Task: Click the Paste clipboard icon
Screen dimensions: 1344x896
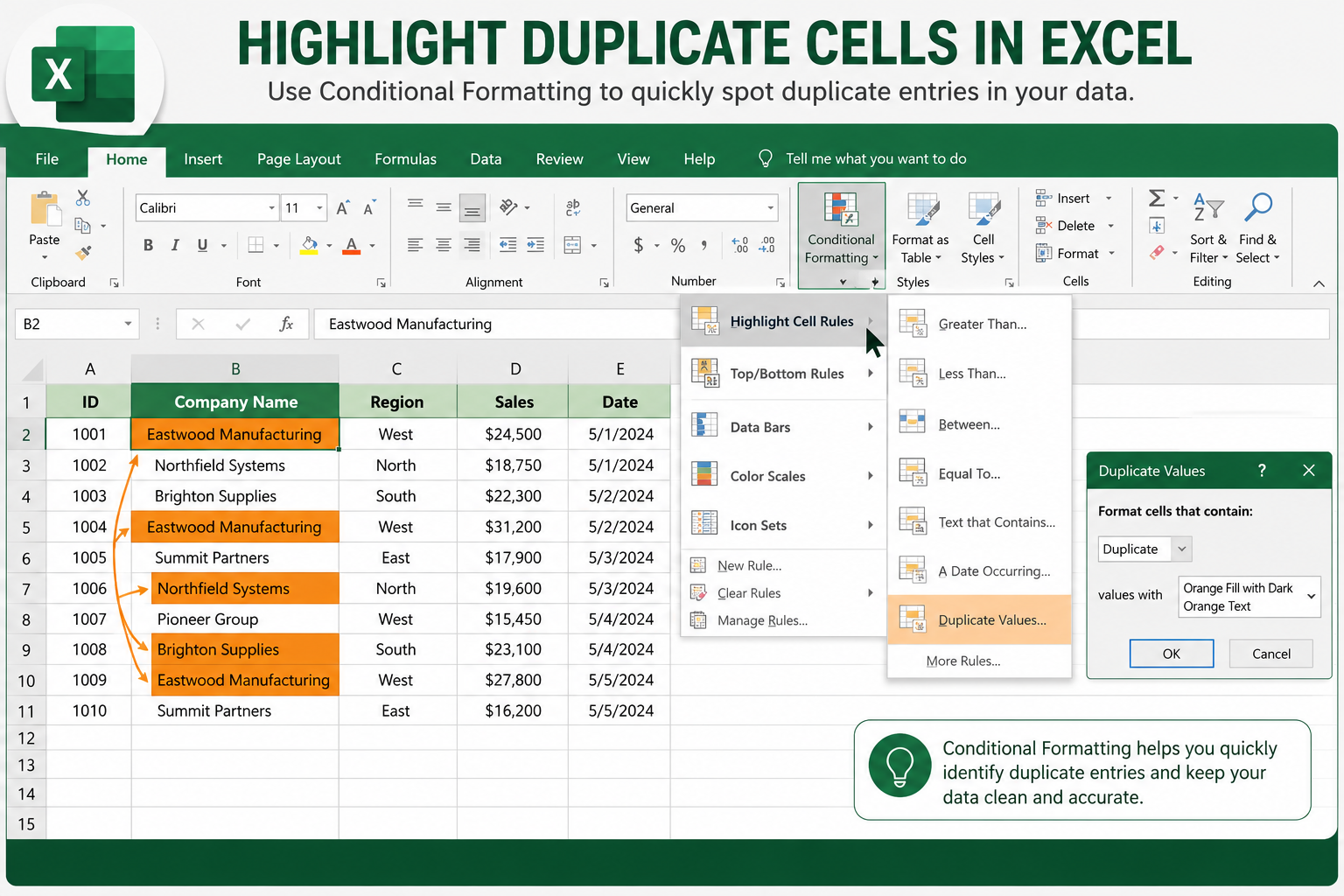Action: click(x=45, y=210)
